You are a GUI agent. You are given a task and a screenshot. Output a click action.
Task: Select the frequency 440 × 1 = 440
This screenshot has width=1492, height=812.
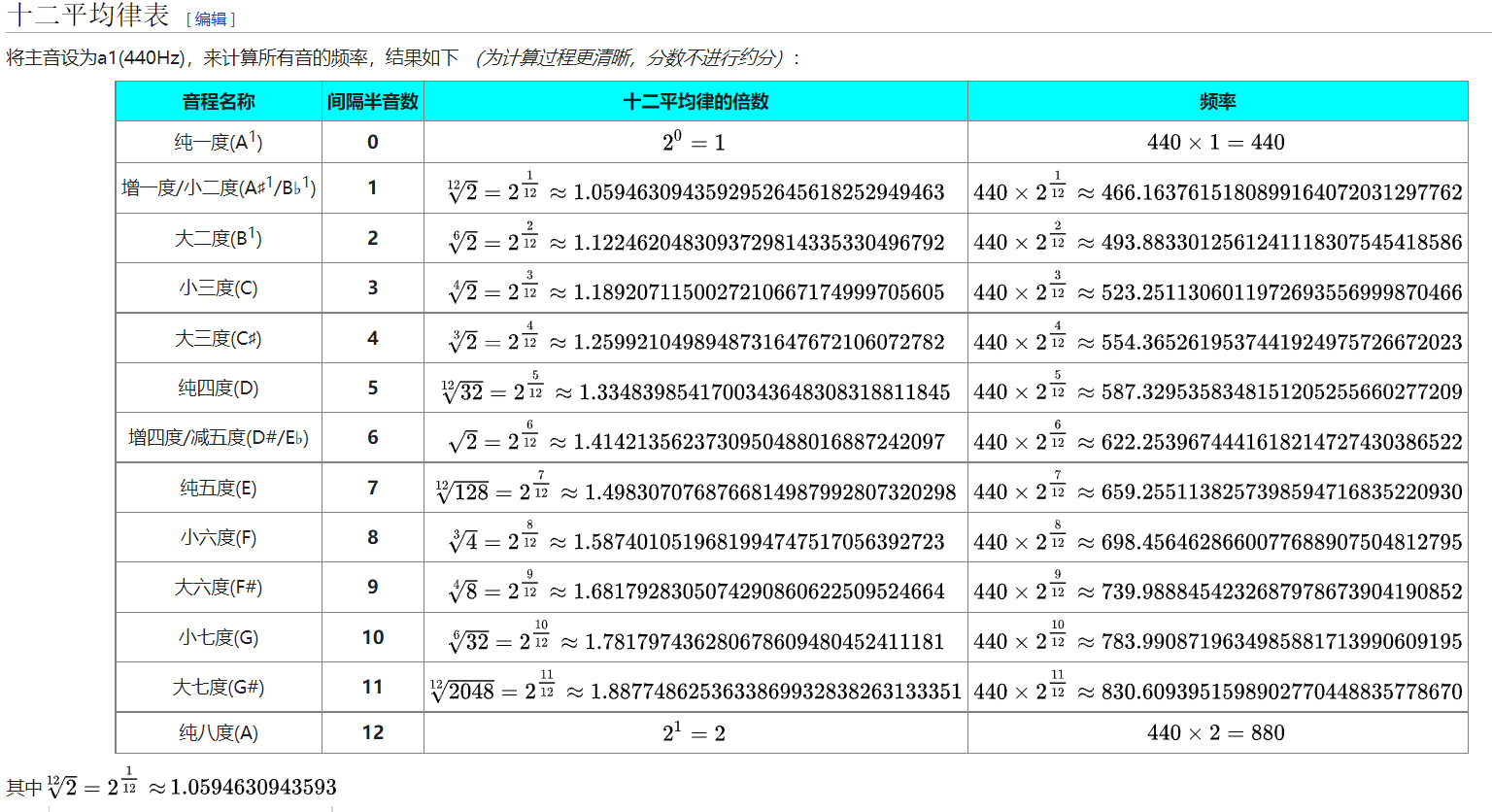pos(1216,142)
